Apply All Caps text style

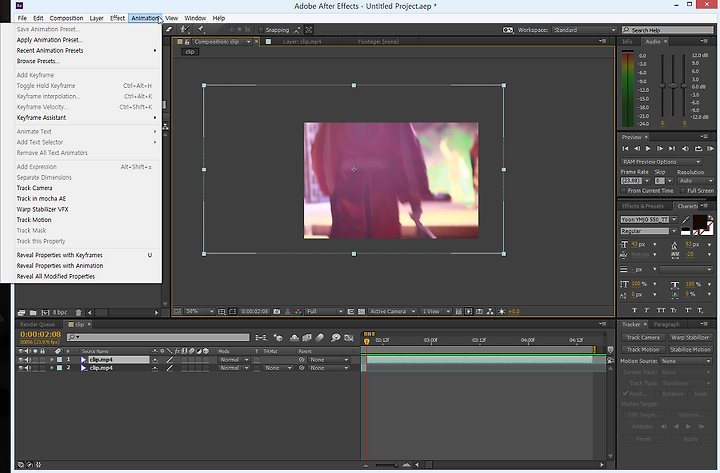[661, 310]
